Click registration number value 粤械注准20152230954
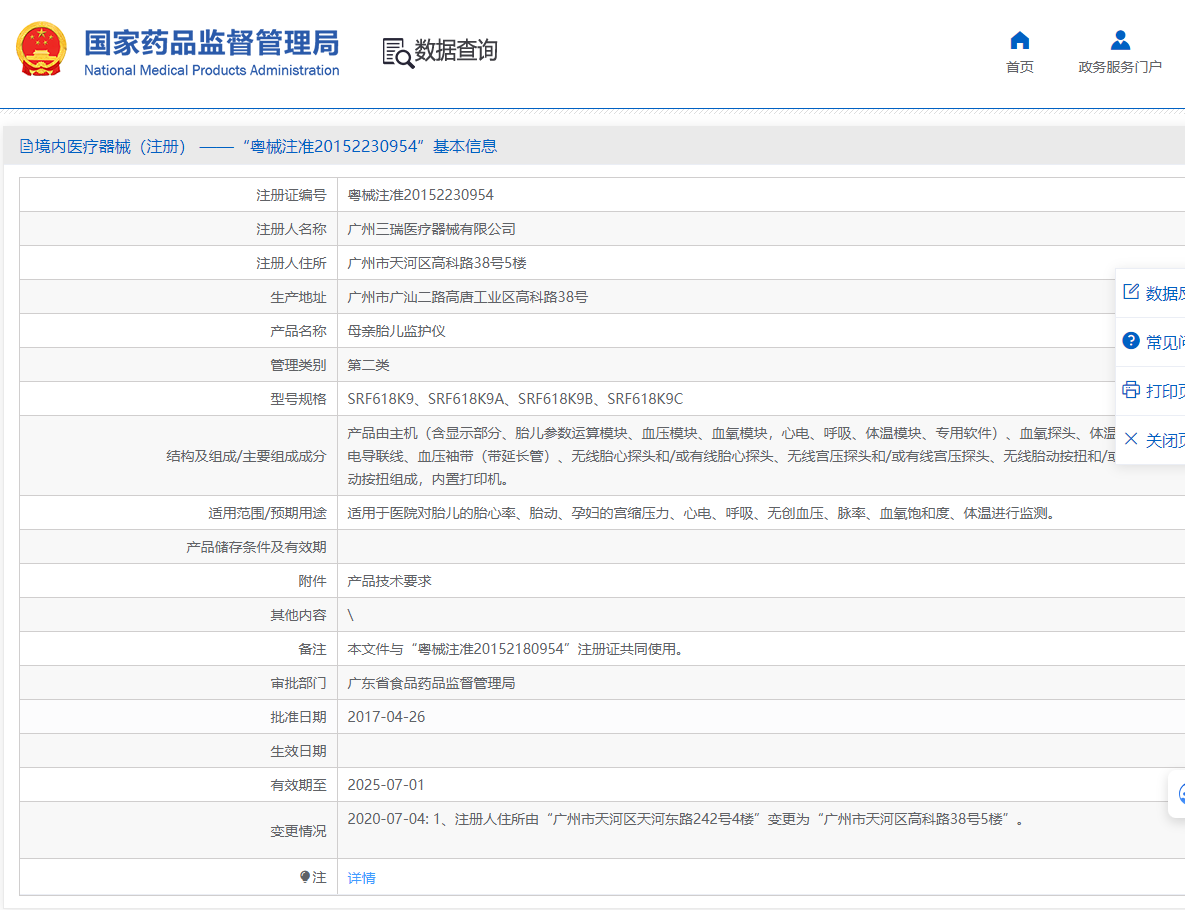Screen dimensions: 1185x910 click(x=420, y=195)
